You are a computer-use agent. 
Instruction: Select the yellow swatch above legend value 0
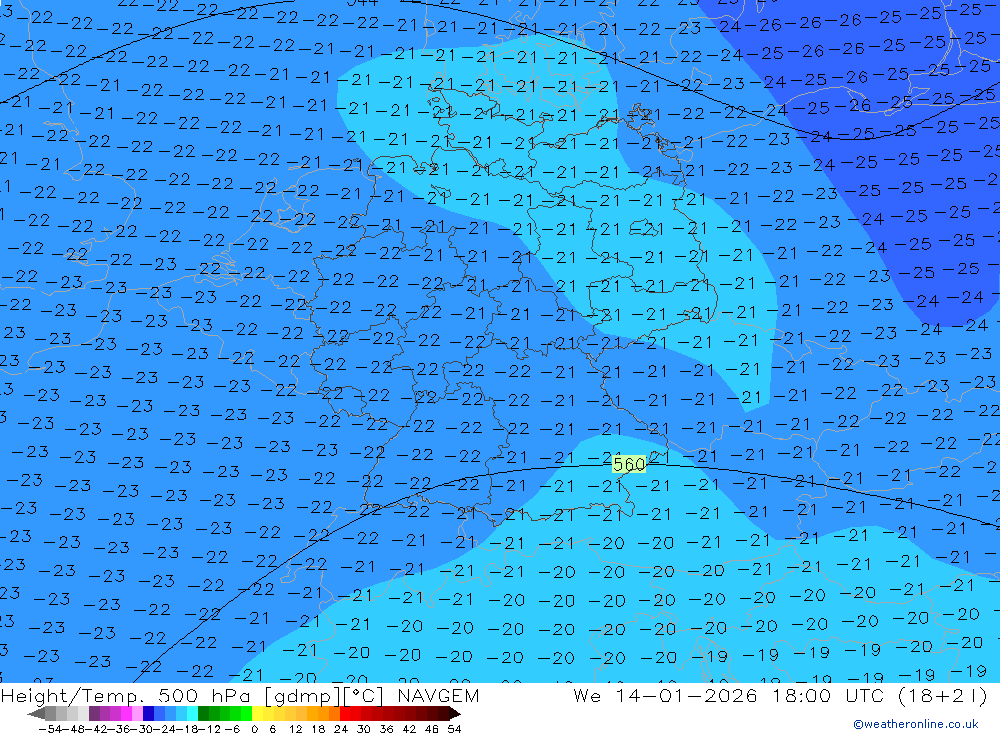click(x=258, y=713)
